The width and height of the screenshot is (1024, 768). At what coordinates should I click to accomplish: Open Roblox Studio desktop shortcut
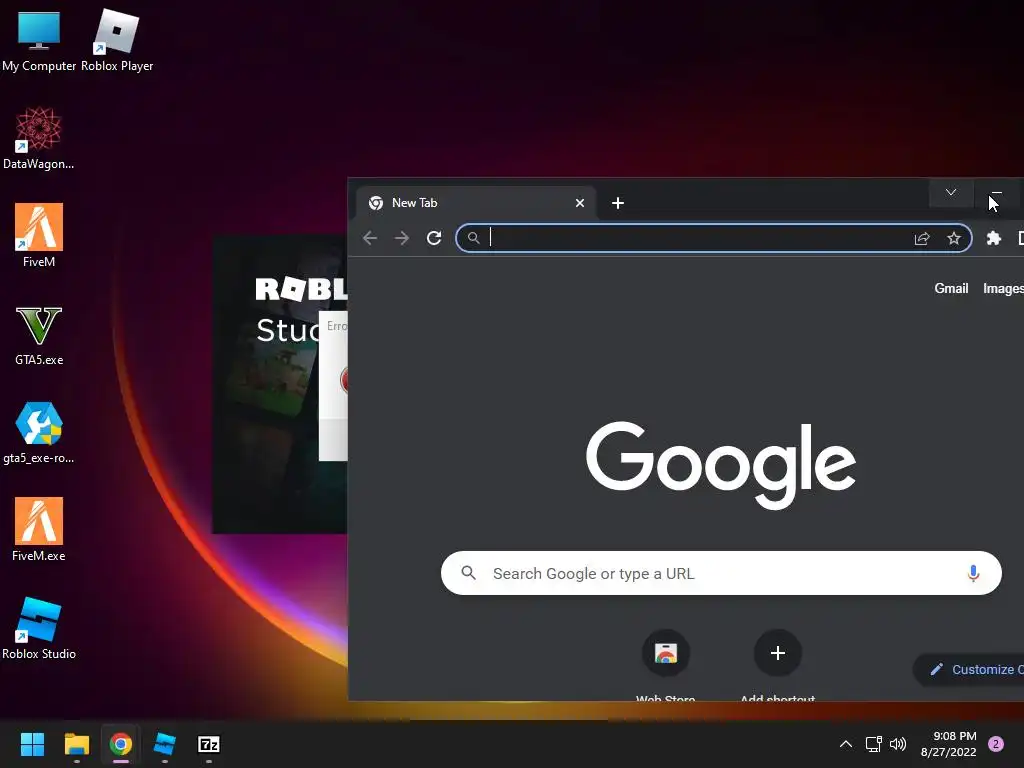coord(39,628)
